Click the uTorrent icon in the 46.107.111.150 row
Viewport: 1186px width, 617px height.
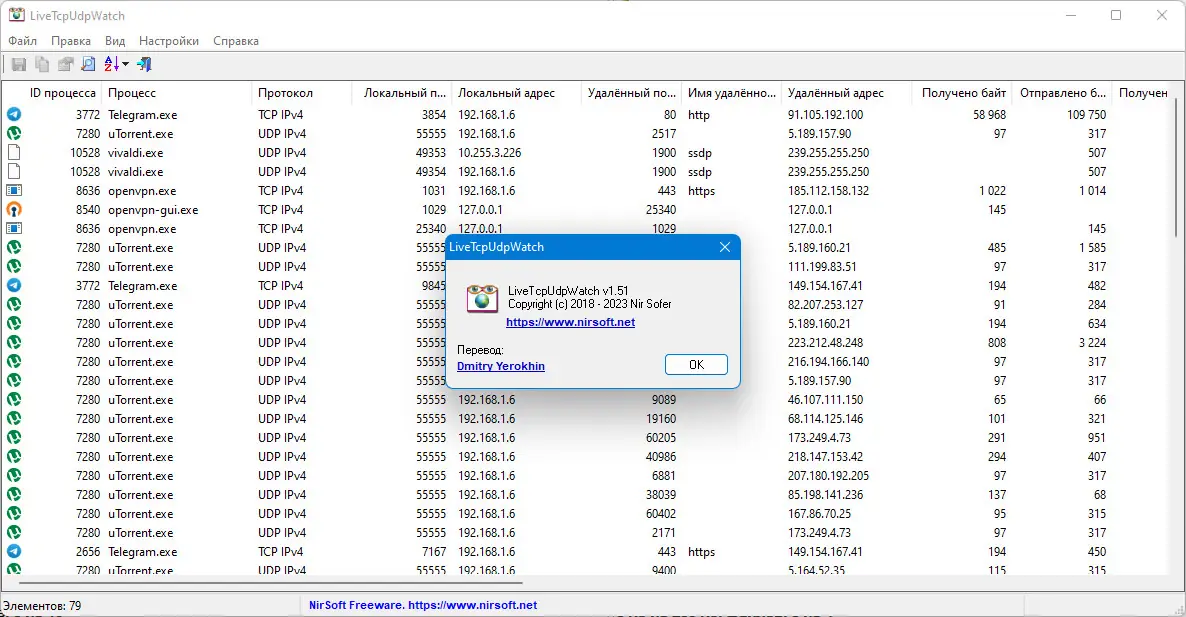pos(14,399)
